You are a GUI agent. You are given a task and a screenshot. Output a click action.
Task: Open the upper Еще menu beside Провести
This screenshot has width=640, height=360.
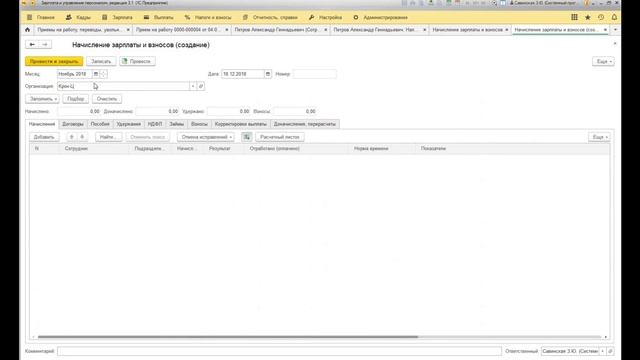click(603, 61)
